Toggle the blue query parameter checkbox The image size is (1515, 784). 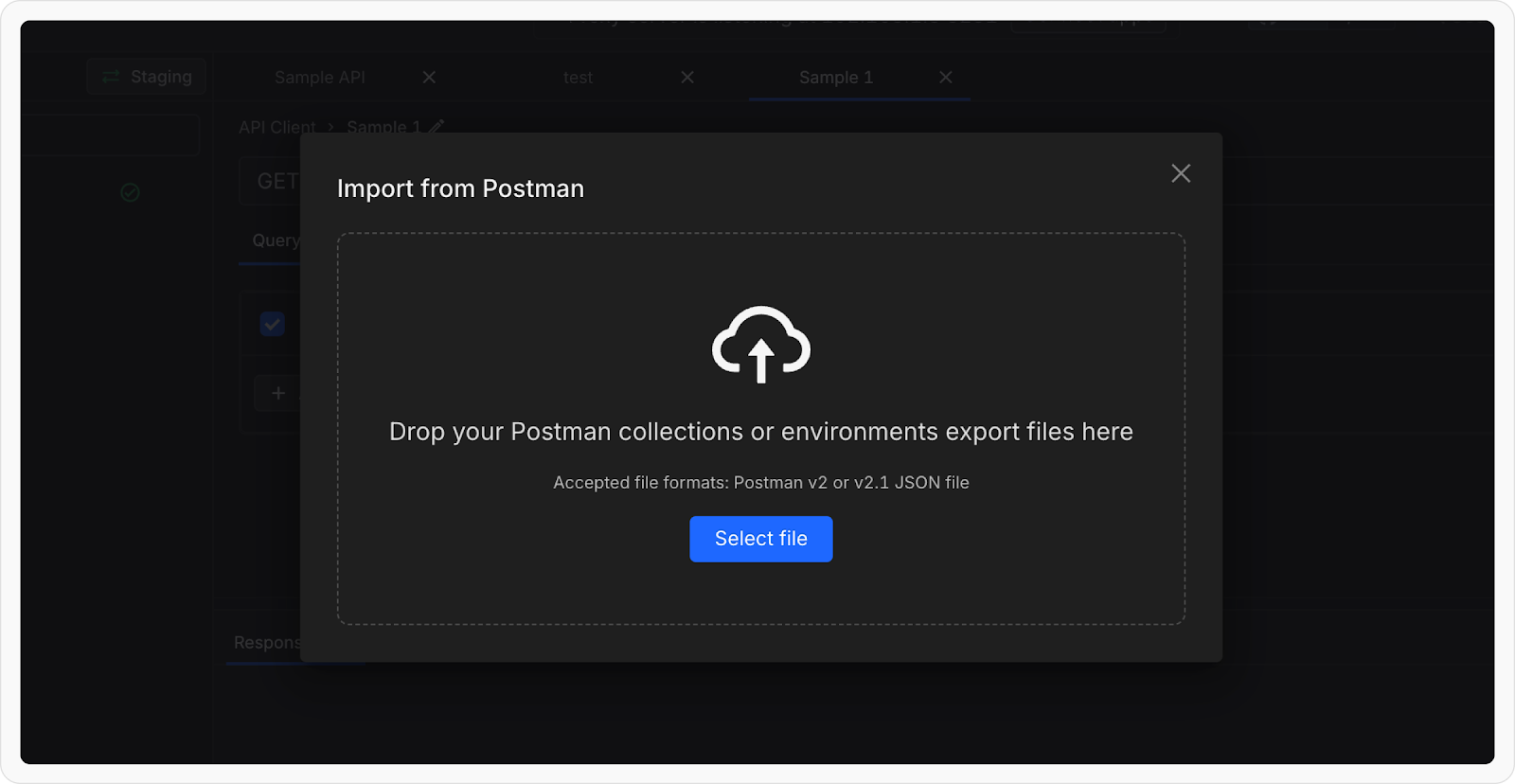(273, 325)
